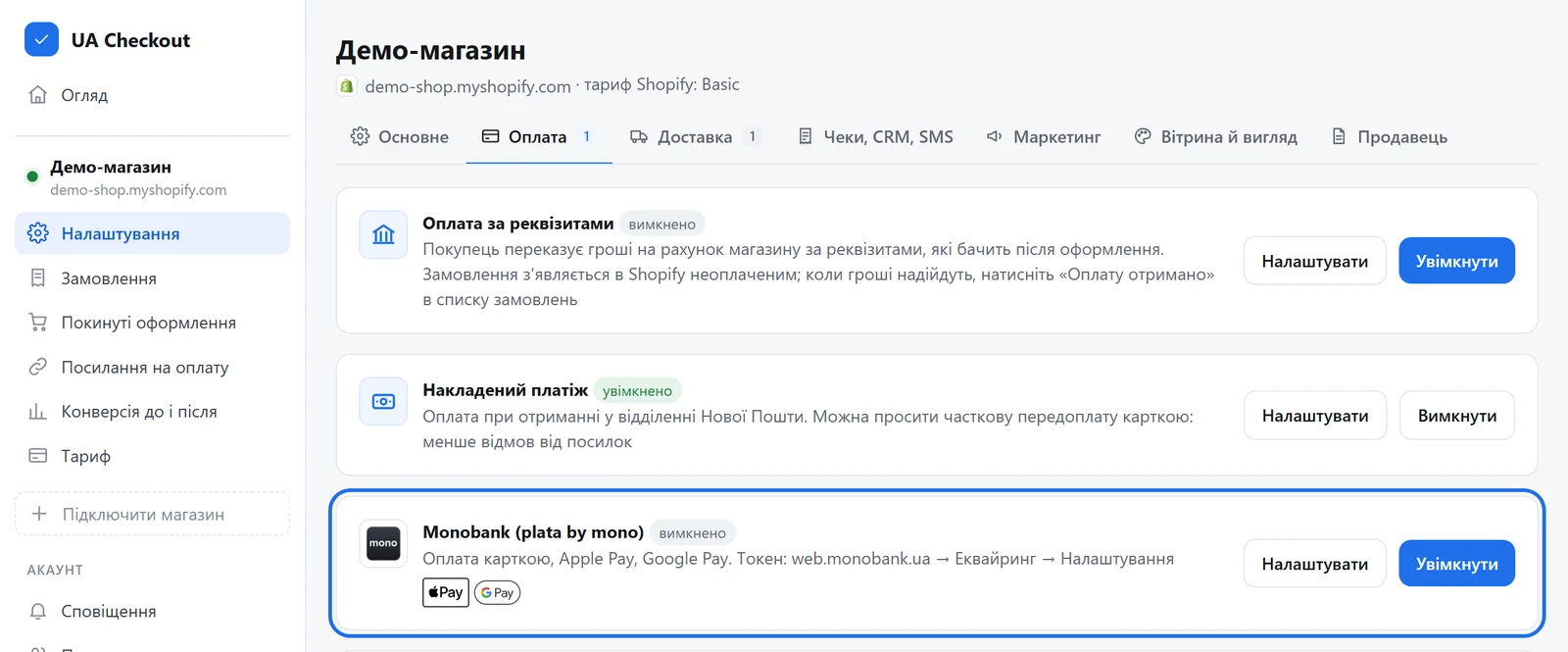Click Налаштувати for Накладений платіж

(x=1315, y=416)
